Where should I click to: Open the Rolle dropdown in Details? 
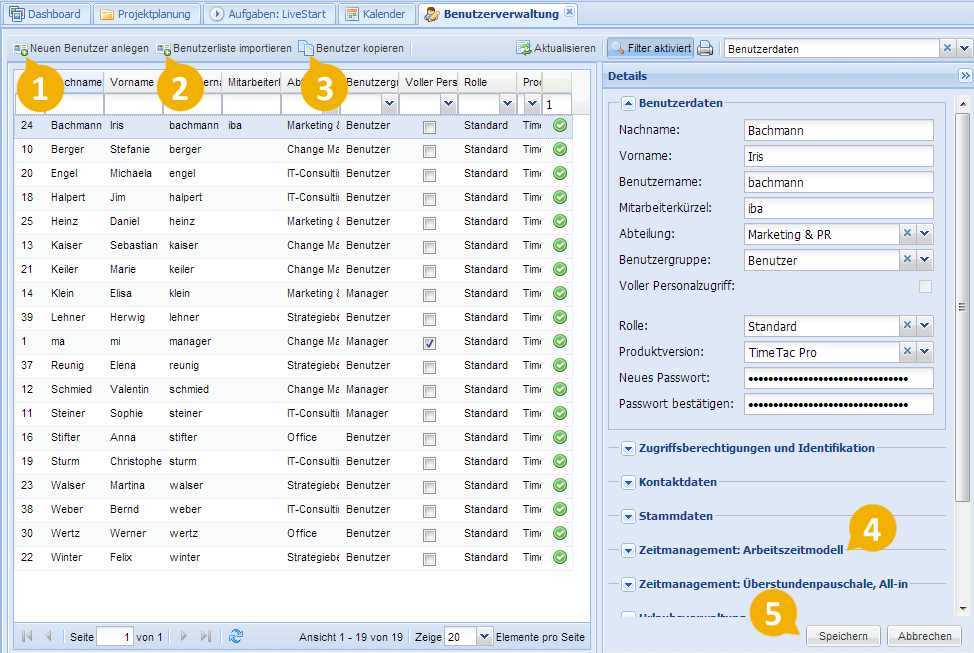click(925, 326)
